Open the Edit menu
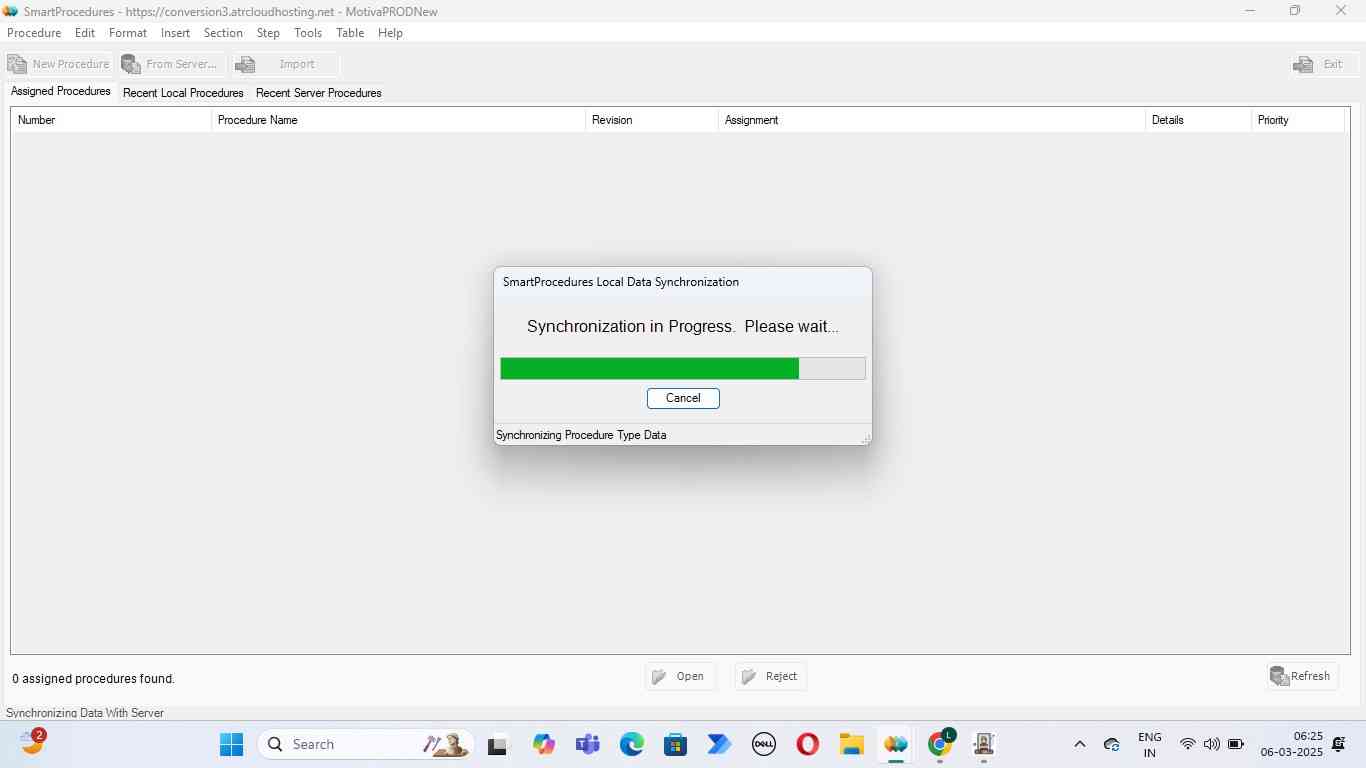The image size is (1366, 768). coord(85,33)
